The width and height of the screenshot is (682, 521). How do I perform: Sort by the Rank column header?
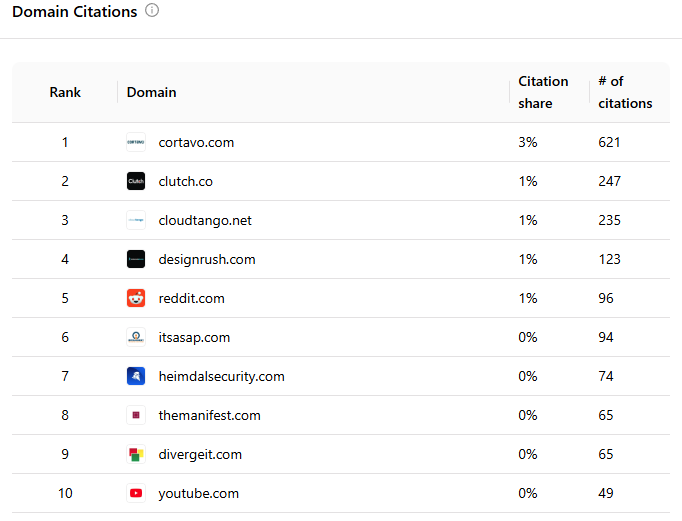click(x=65, y=92)
